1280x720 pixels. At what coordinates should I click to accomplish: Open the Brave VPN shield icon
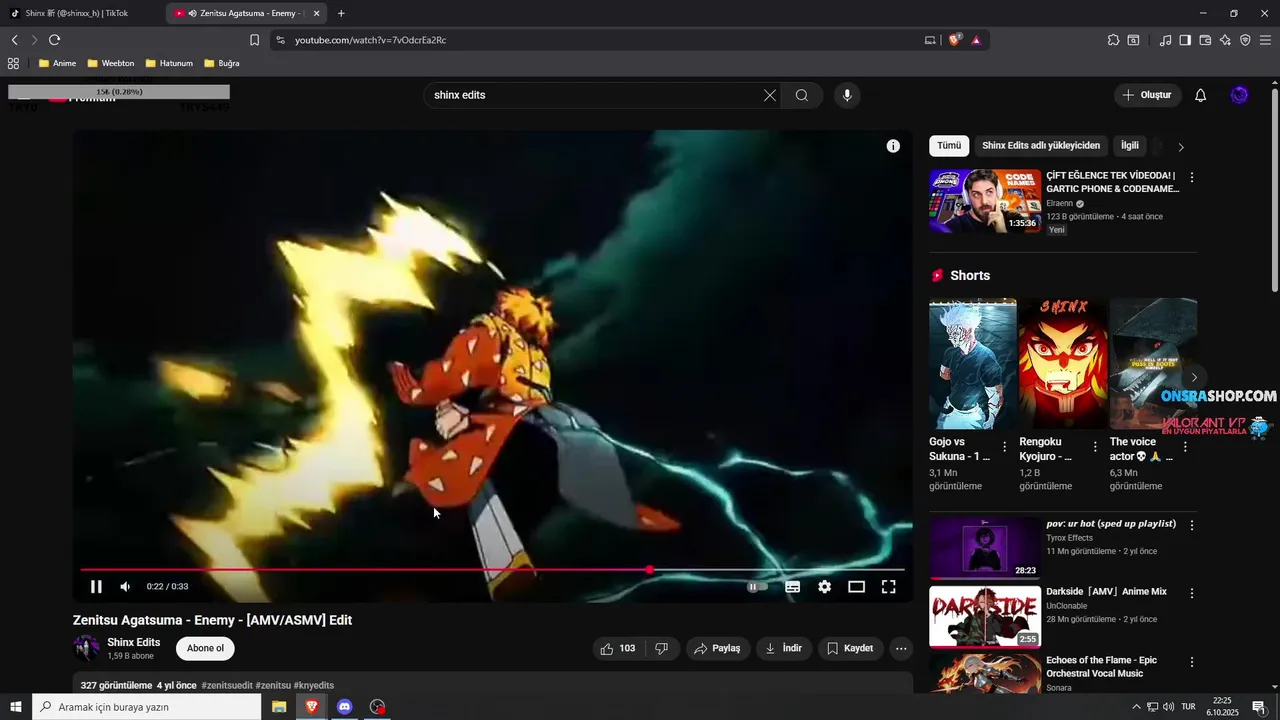click(x=1245, y=40)
